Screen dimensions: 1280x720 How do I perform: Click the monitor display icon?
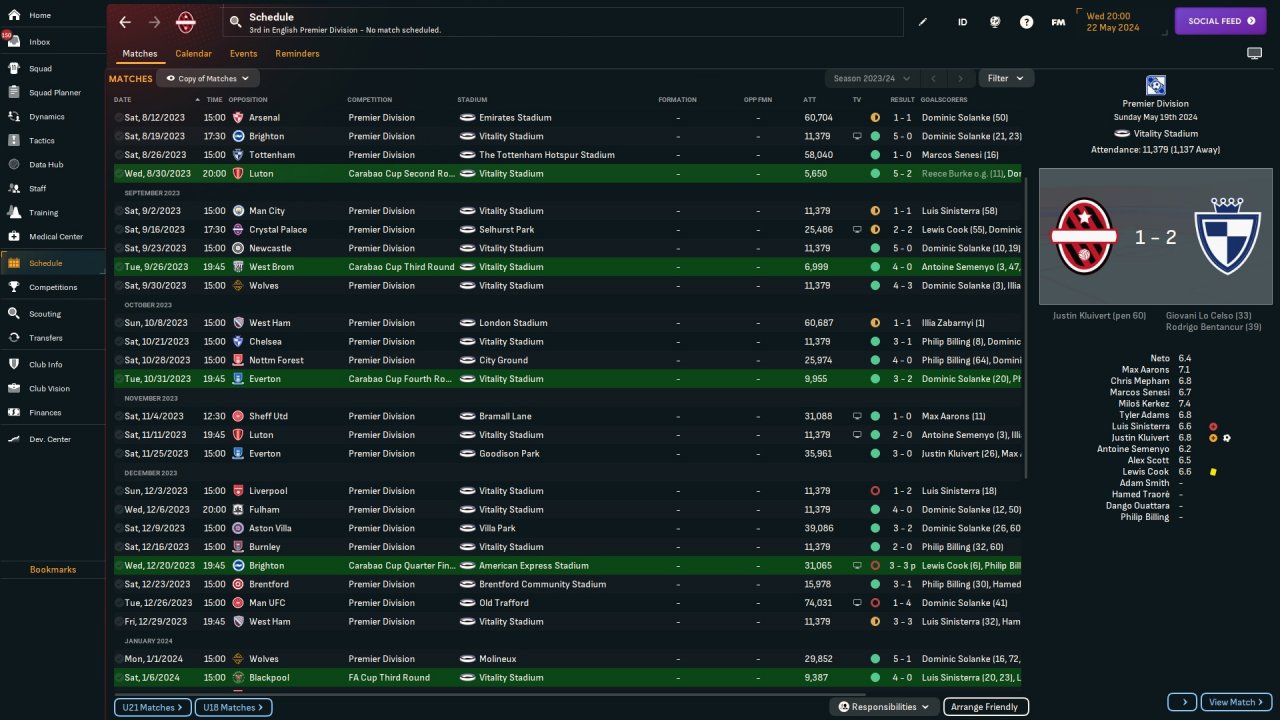[1254, 53]
